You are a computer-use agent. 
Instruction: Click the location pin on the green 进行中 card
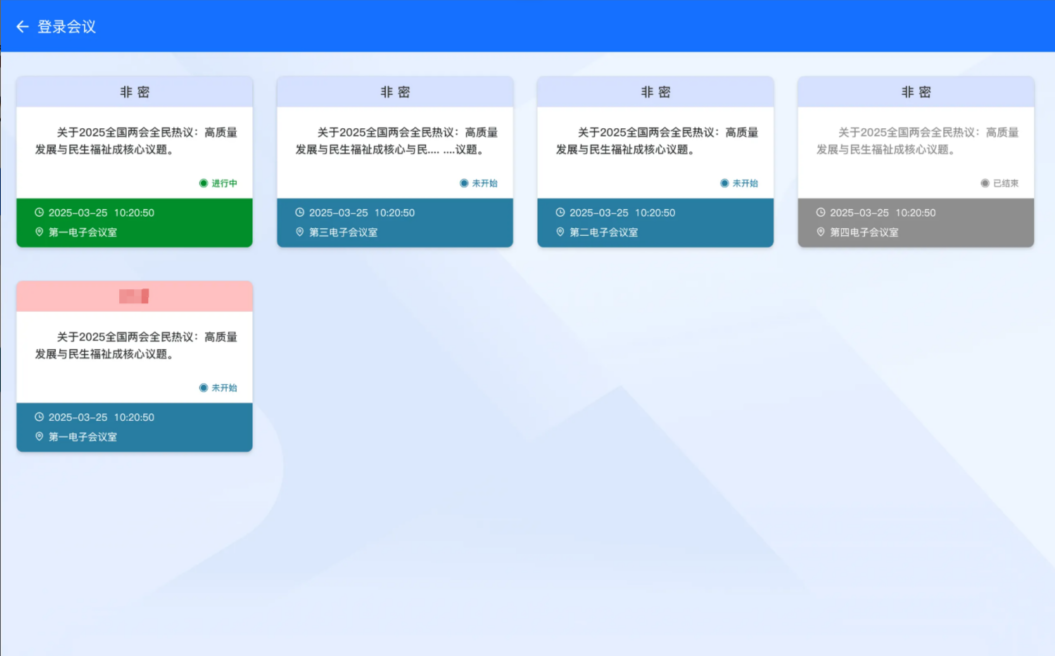coord(39,231)
